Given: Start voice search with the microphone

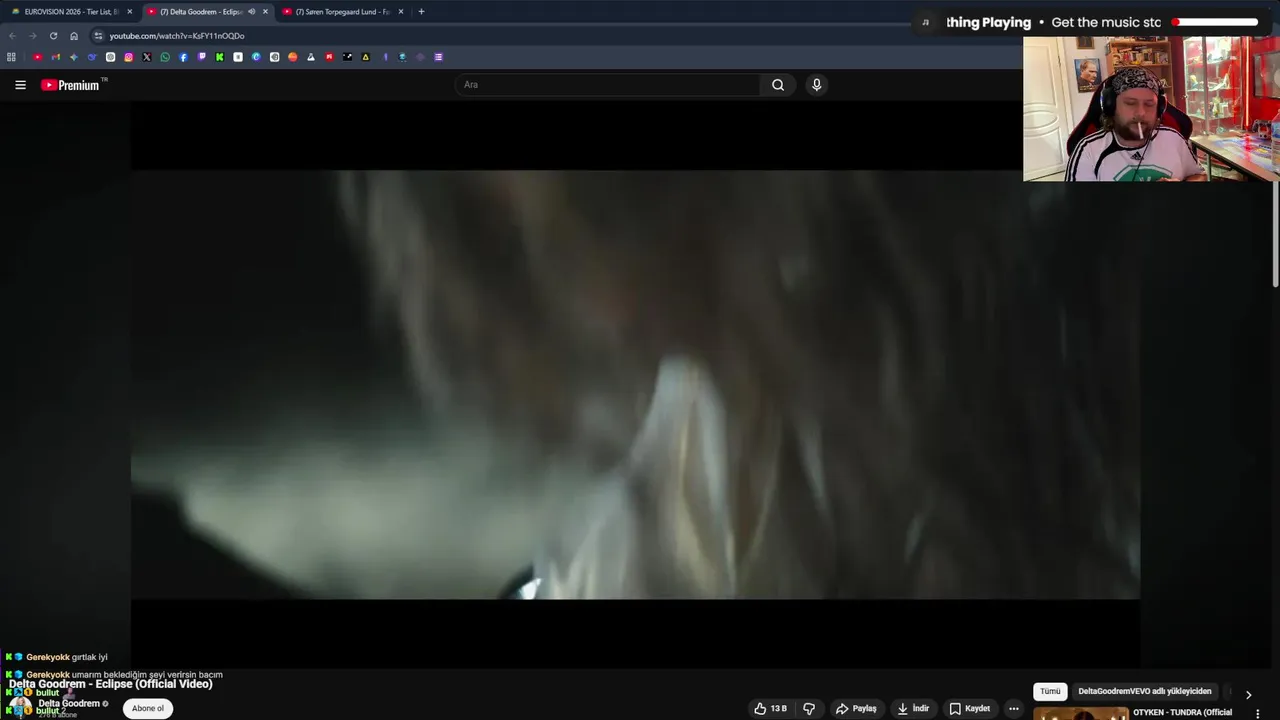Looking at the screenshot, I should click(x=816, y=85).
